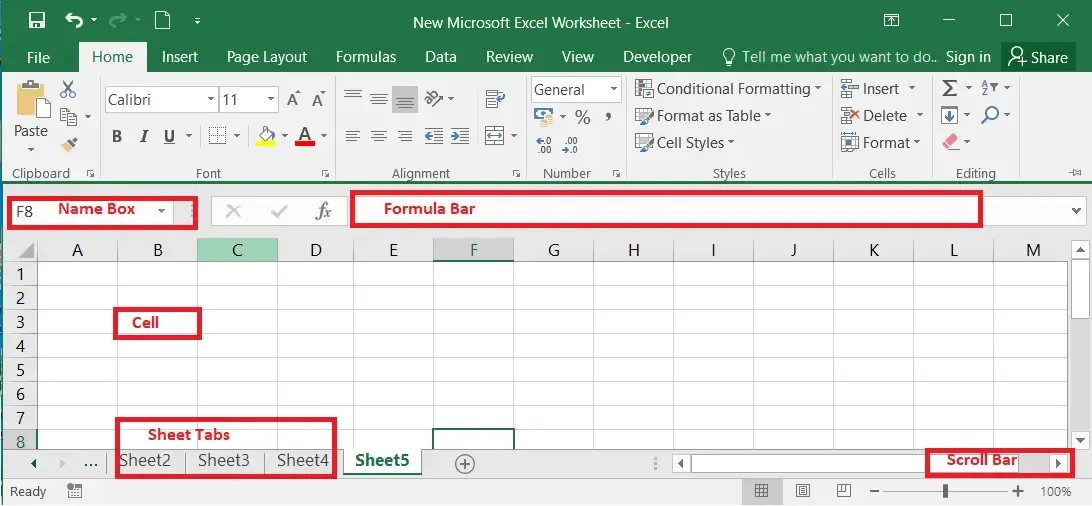Click the Wrap Text icon
The height and width of the screenshot is (506, 1092).
coord(495,99)
